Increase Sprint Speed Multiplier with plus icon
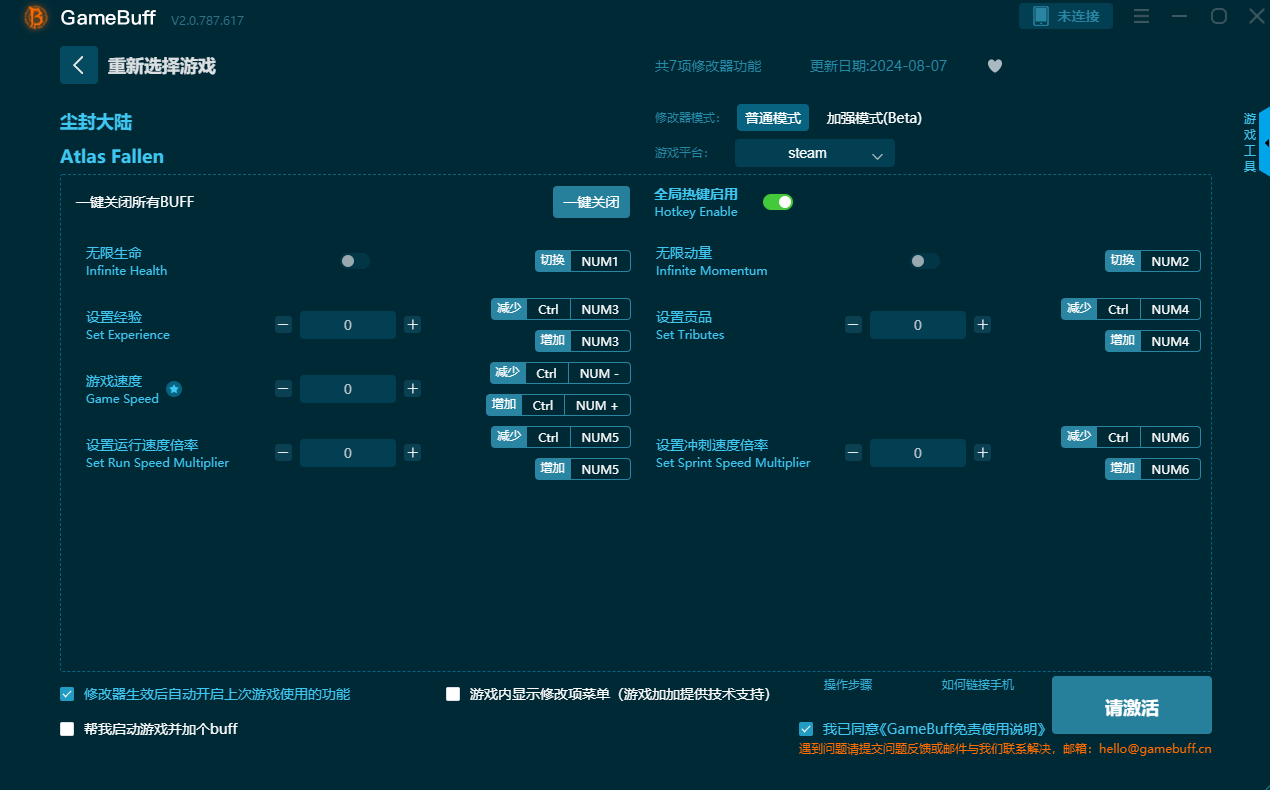Screen dimensions: 1270x790 click(982, 453)
